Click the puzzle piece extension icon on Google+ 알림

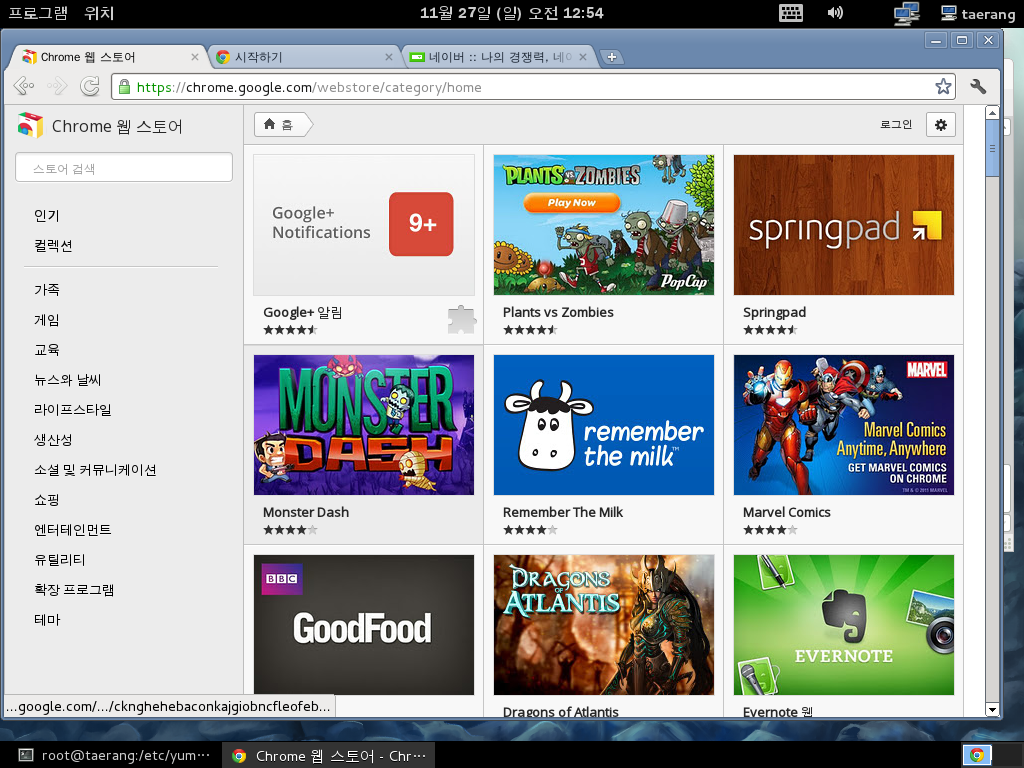point(462,319)
